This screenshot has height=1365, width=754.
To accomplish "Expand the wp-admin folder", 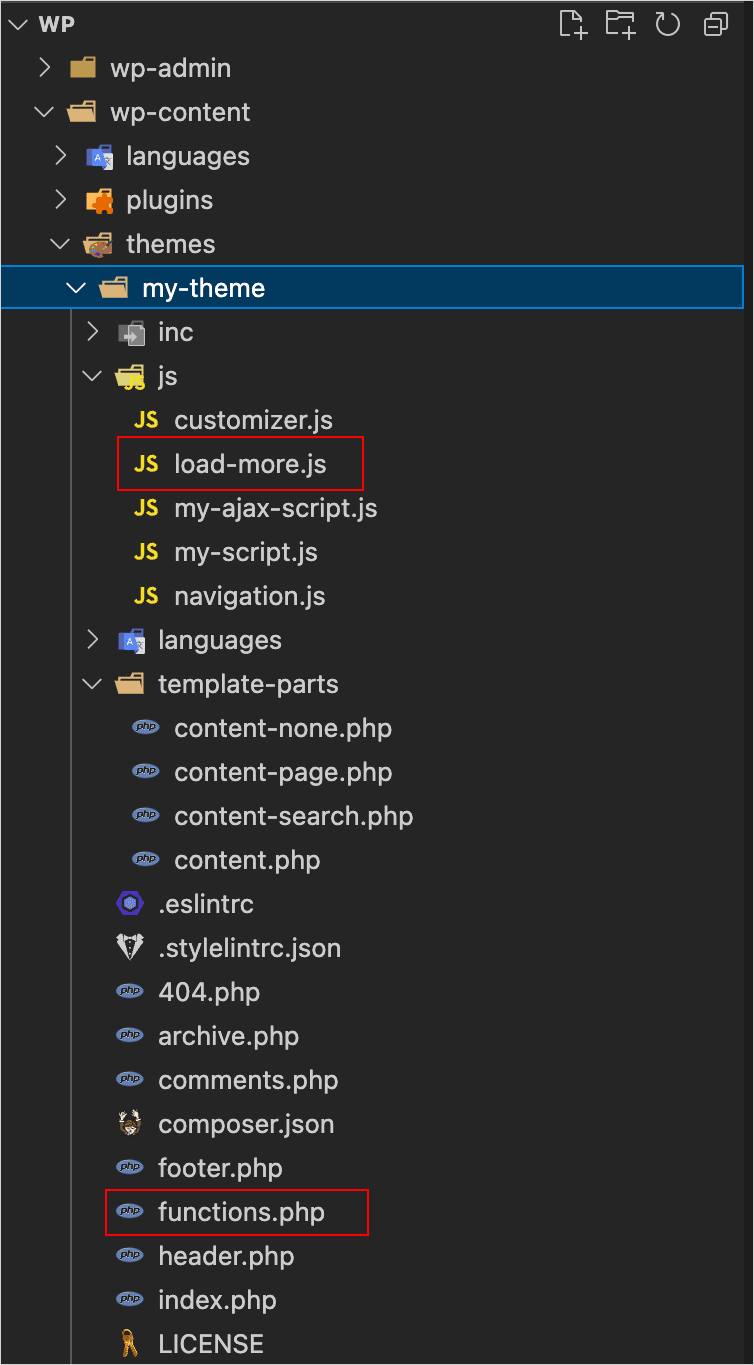I will pyautogui.click(x=44, y=68).
